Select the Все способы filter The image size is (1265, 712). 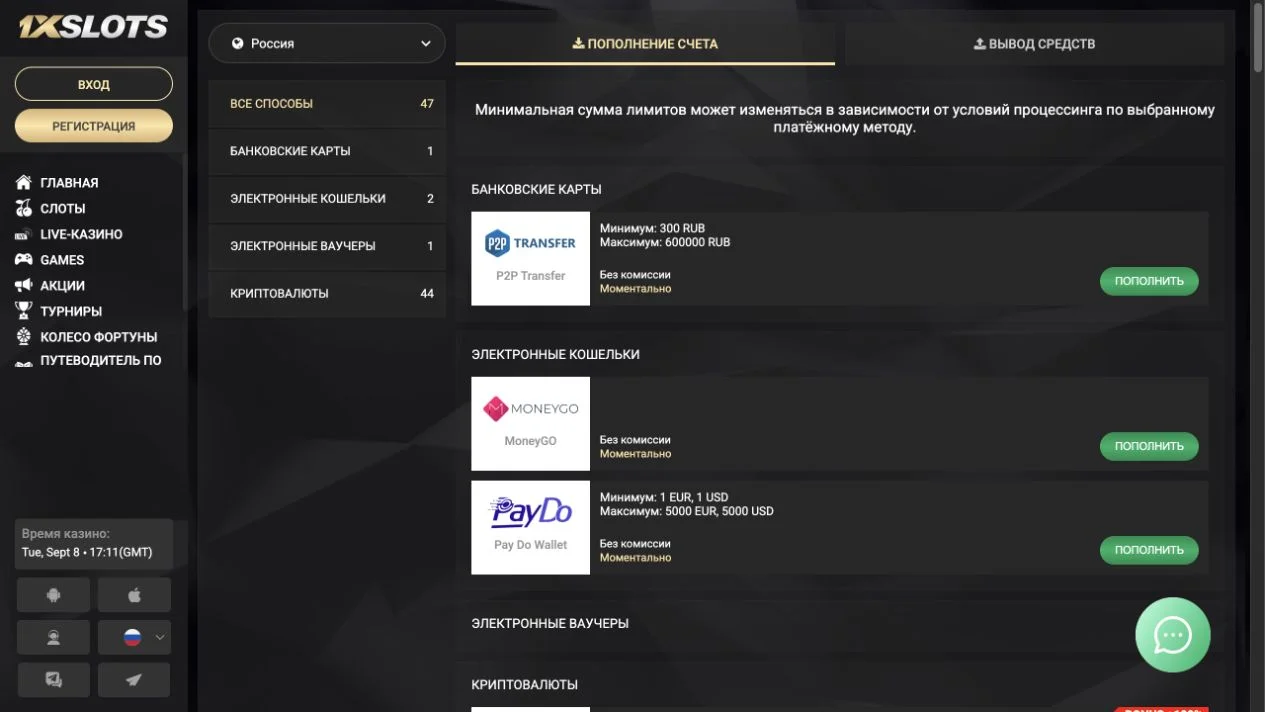[327, 104]
